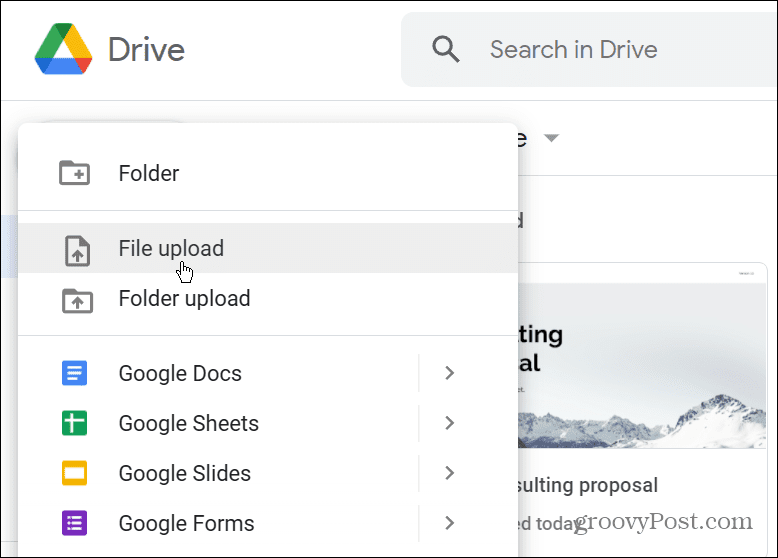778x558 pixels.
Task: Create a new Google Docs document
Action: (218, 373)
